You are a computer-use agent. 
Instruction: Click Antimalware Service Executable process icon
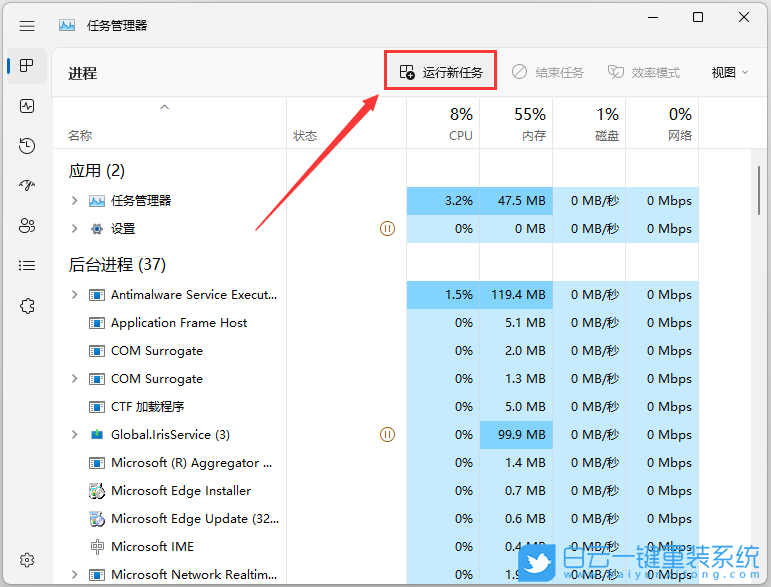pyautogui.click(x=97, y=295)
